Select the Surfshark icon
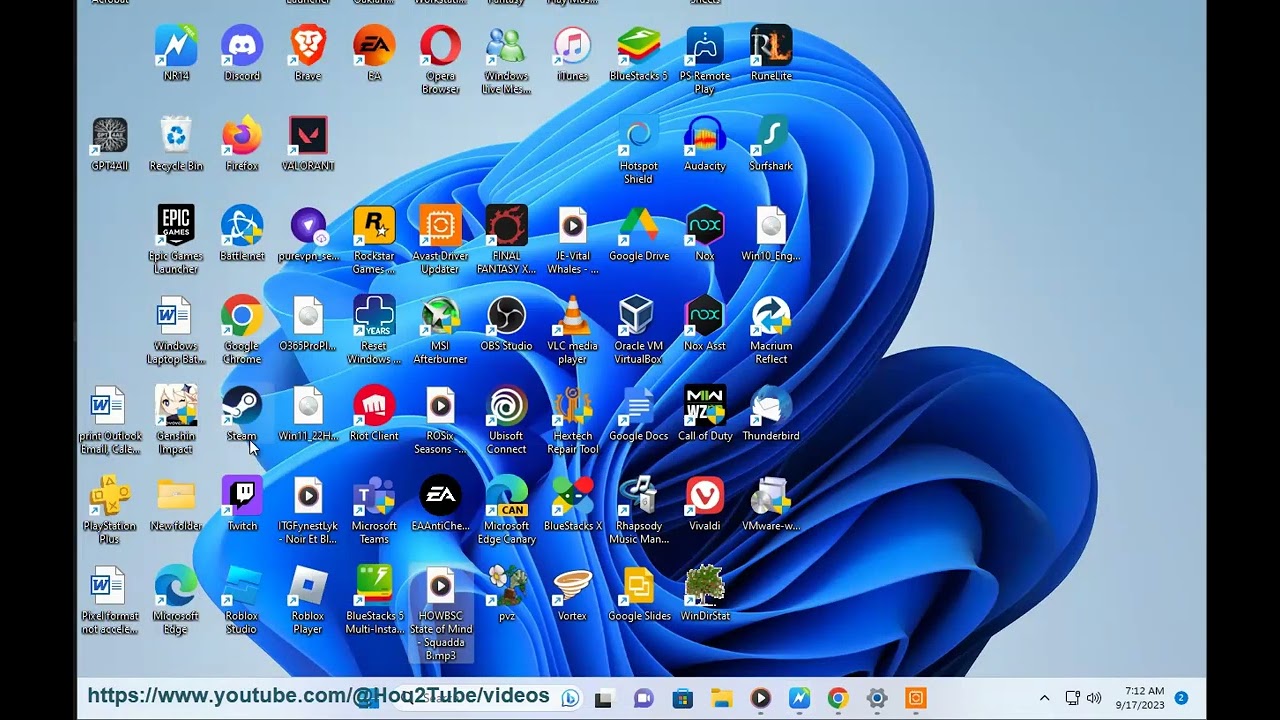1280x720 pixels. (771, 144)
